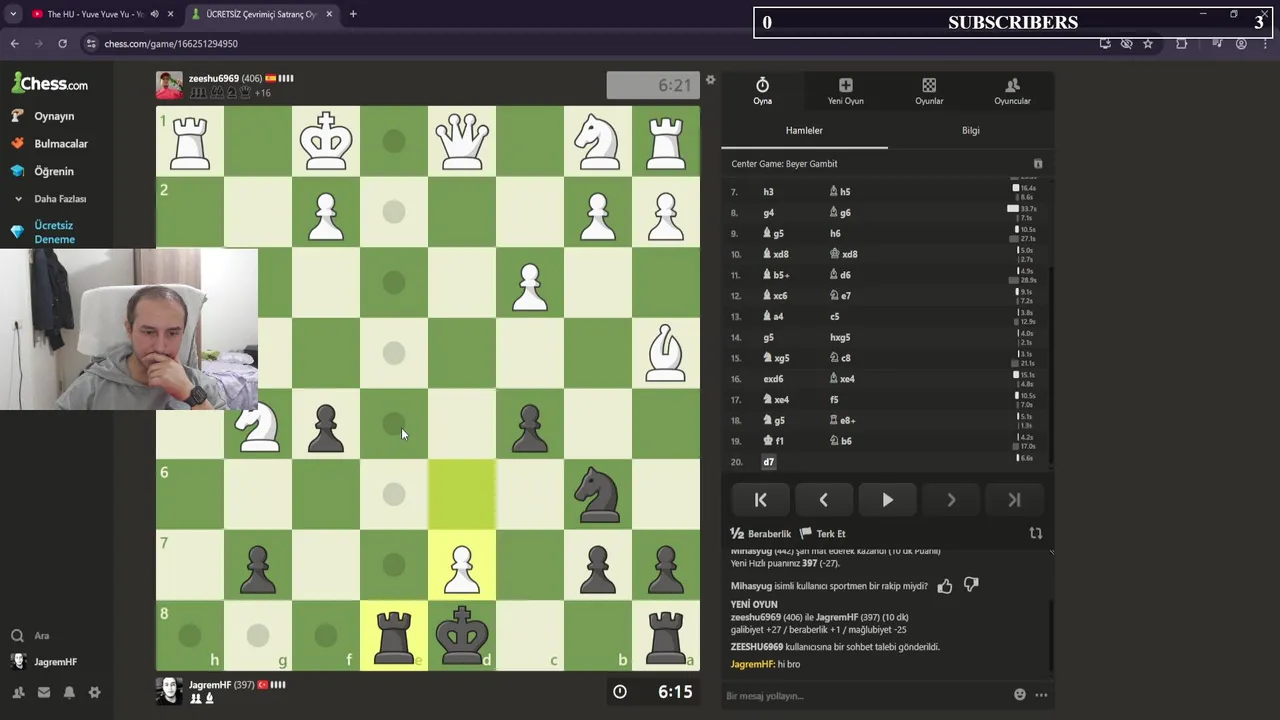Open a new browser tab with plus
This screenshot has height=720, width=1280.
353,14
